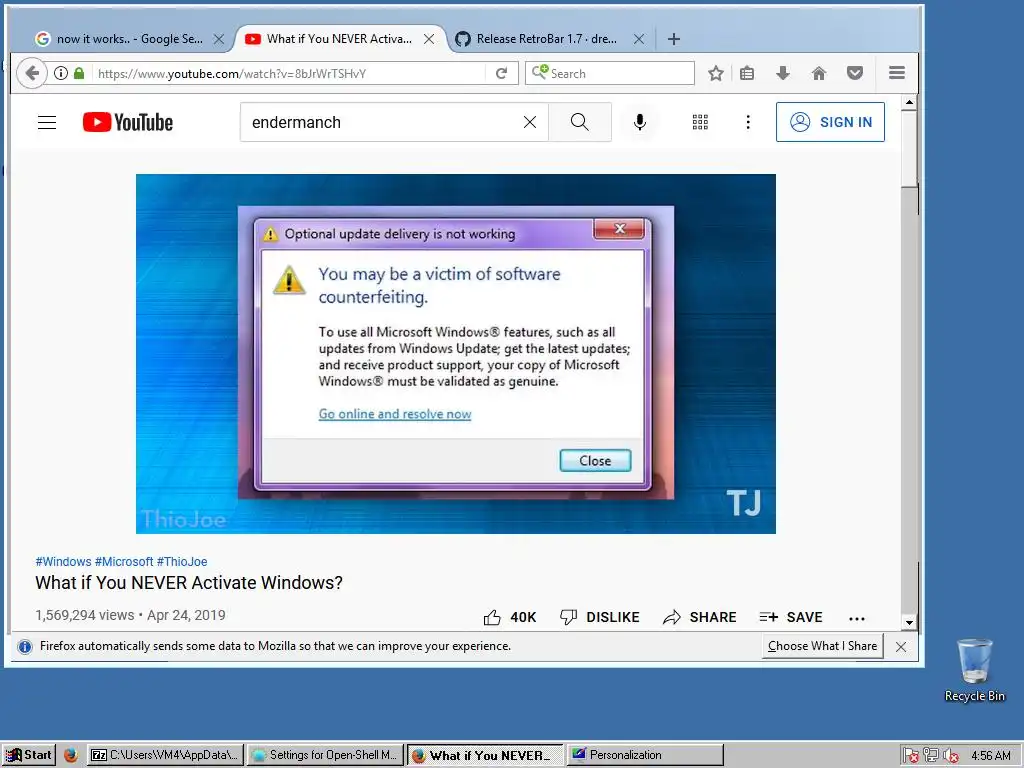Dismiss the Firefox data notification bar
1024x768 pixels.
pyautogui.click(x=901, y=647)
